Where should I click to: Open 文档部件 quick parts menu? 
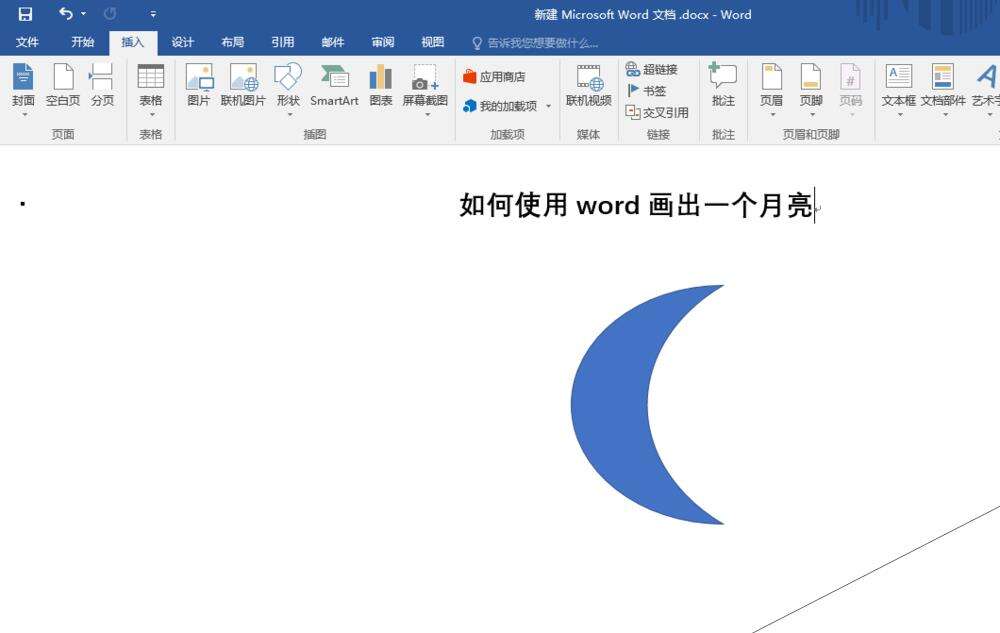coord(943,89)
